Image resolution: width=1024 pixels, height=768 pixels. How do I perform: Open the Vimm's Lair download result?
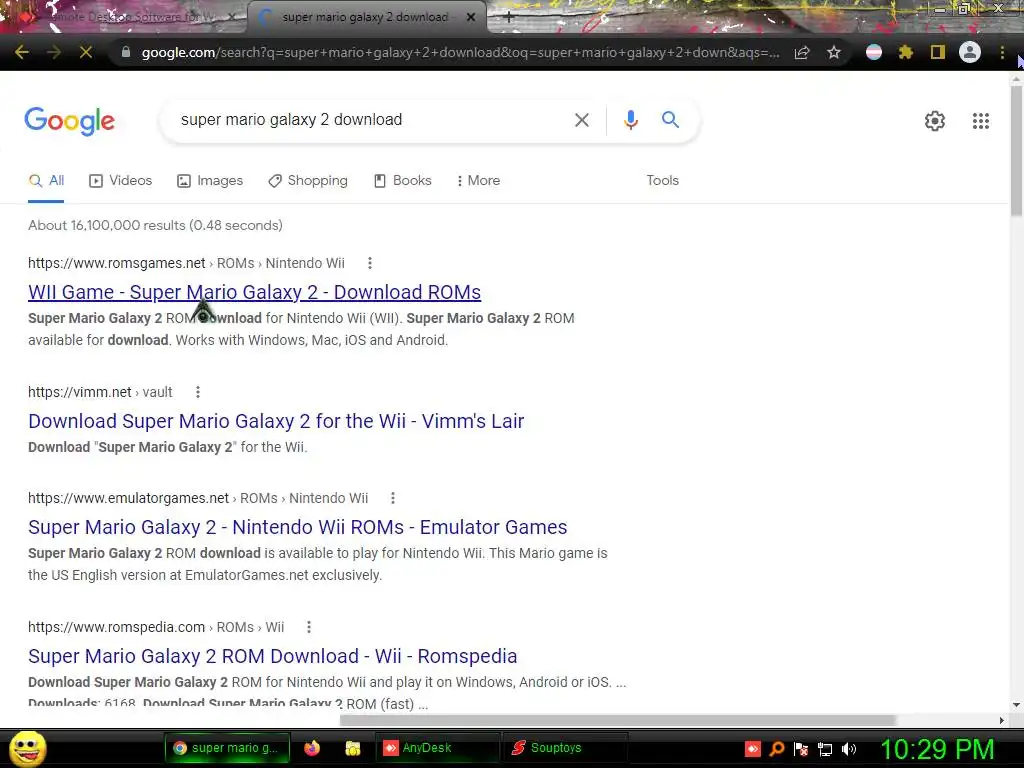[276, 421]
